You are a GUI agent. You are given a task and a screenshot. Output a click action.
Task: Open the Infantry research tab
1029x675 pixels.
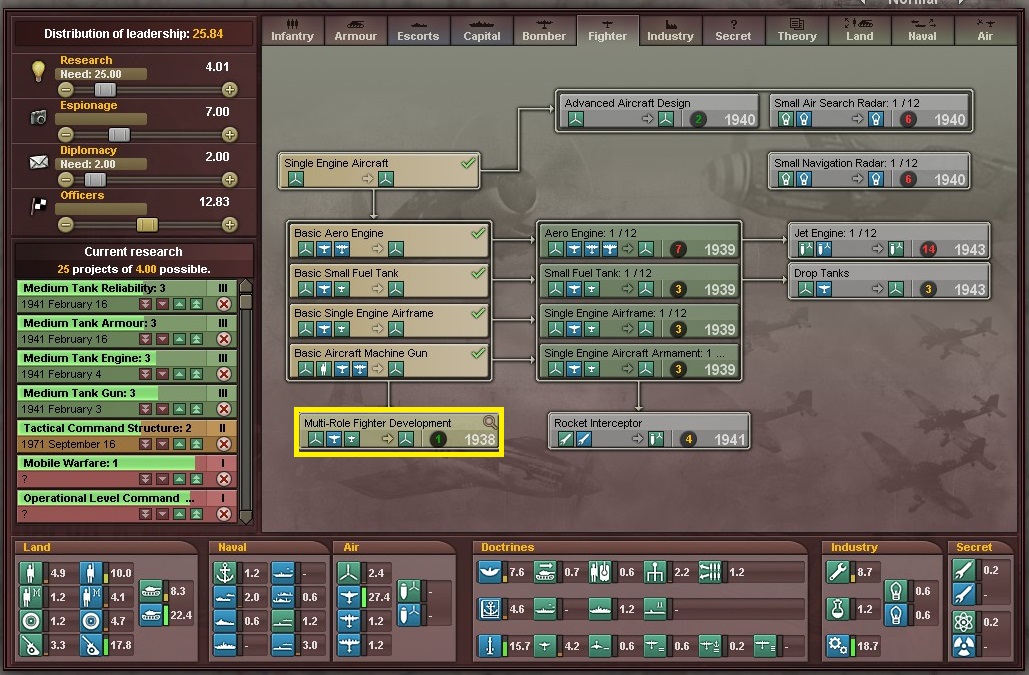click(x=292, y=30)
